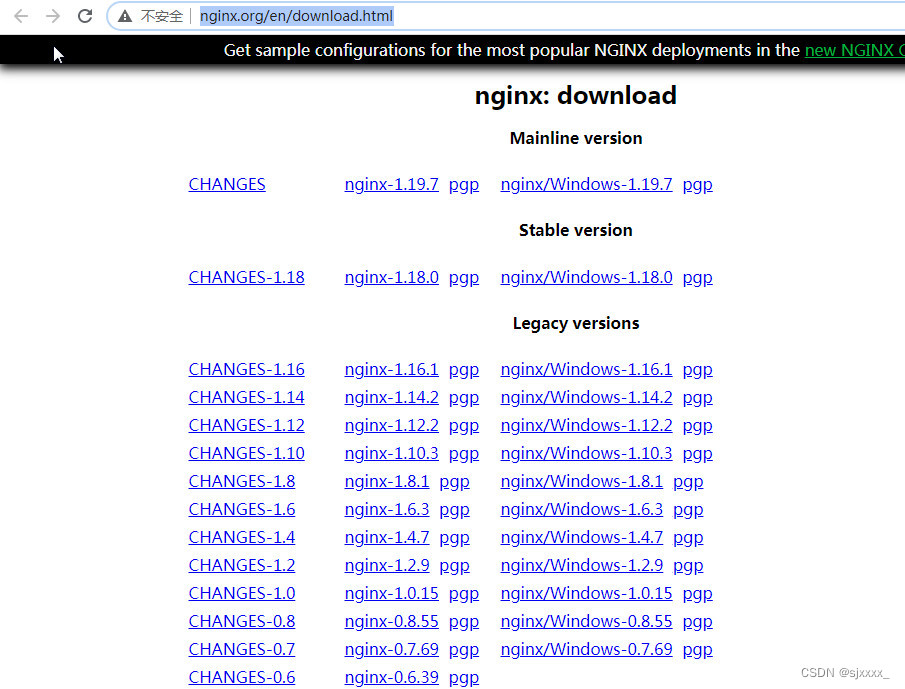Screen dimensions: 905x689
Task: Open CHANGES-1.14 link
Action: (x=246, y=397)
